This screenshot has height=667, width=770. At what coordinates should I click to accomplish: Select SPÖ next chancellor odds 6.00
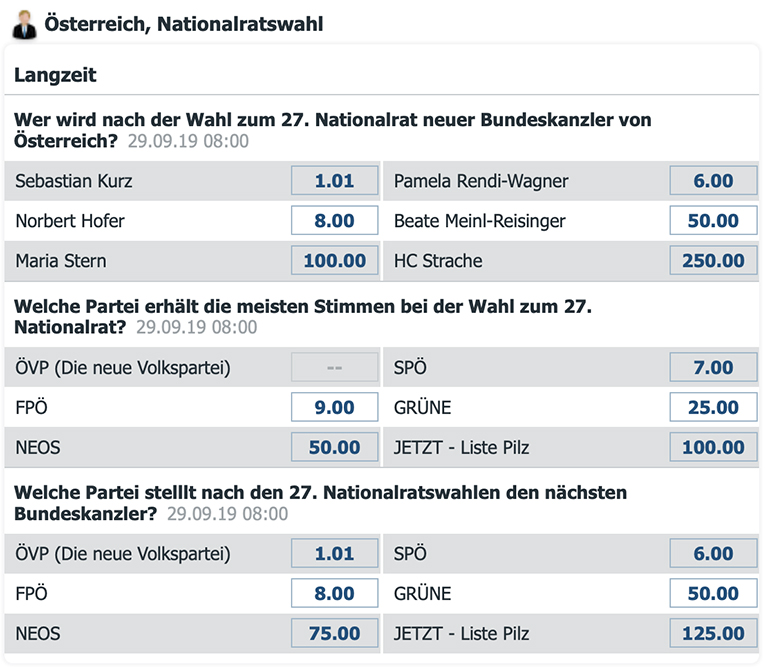point(713,553)
